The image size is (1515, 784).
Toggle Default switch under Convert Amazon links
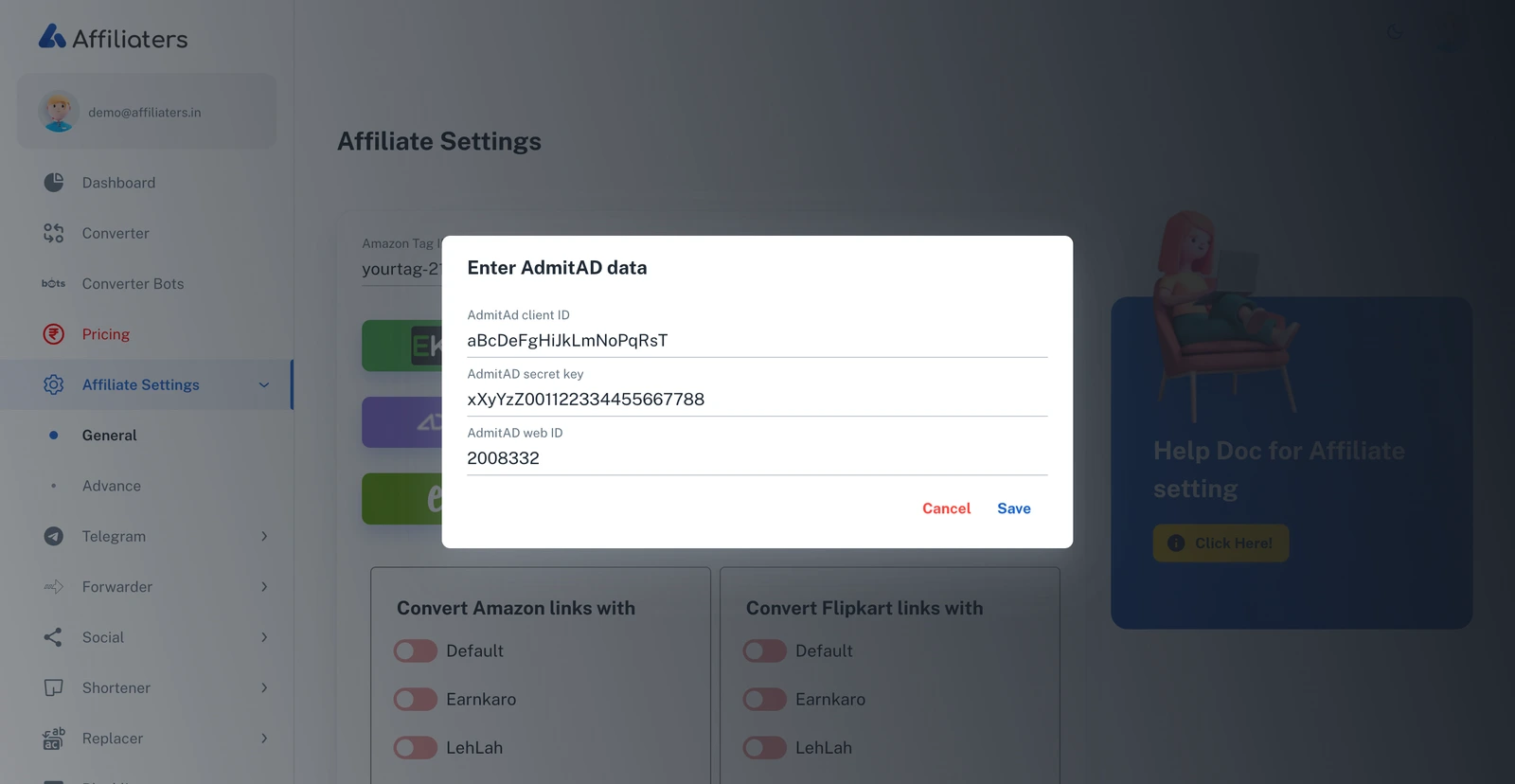point(415,650)
